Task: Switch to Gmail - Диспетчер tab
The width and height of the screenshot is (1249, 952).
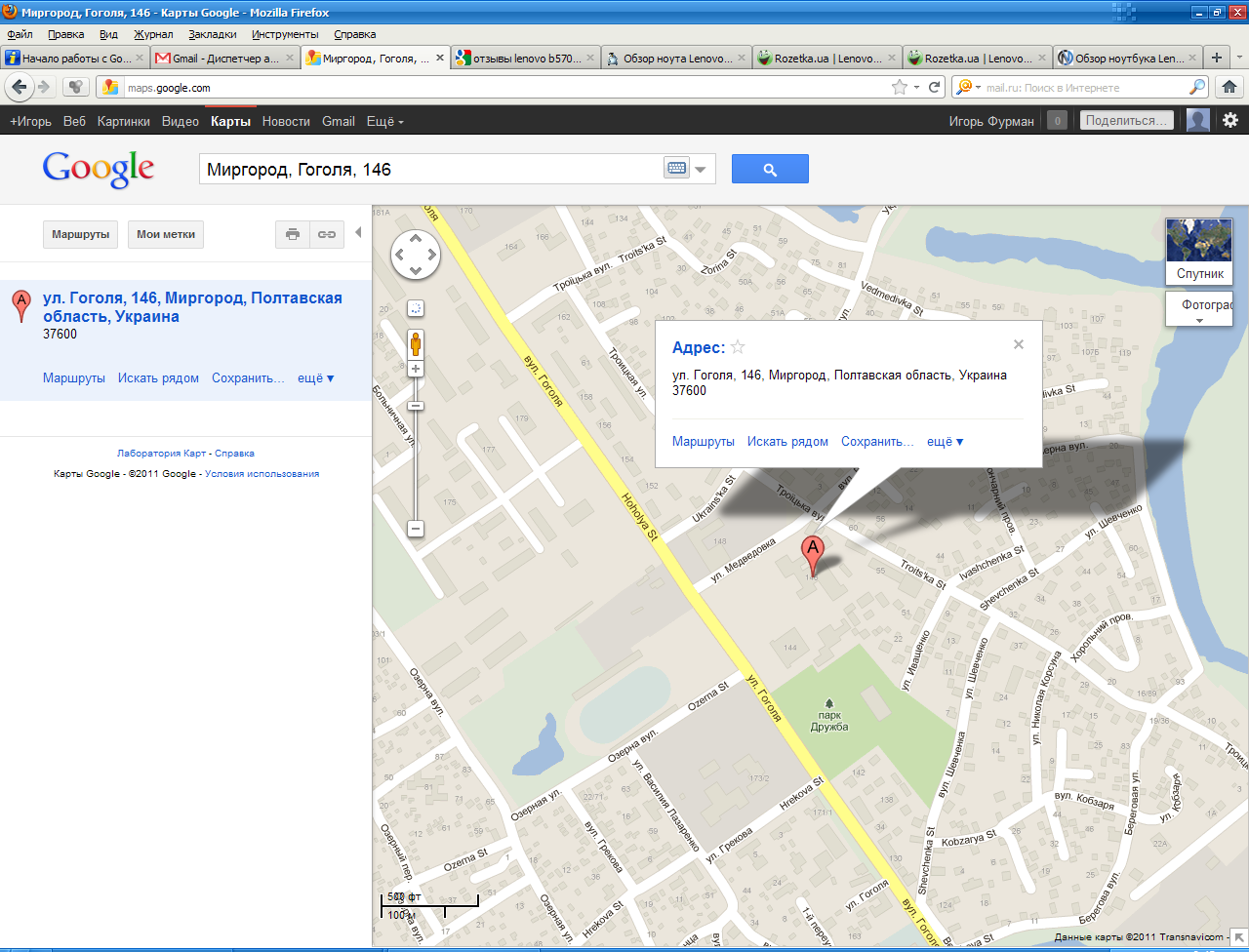Action: [225, 58]
